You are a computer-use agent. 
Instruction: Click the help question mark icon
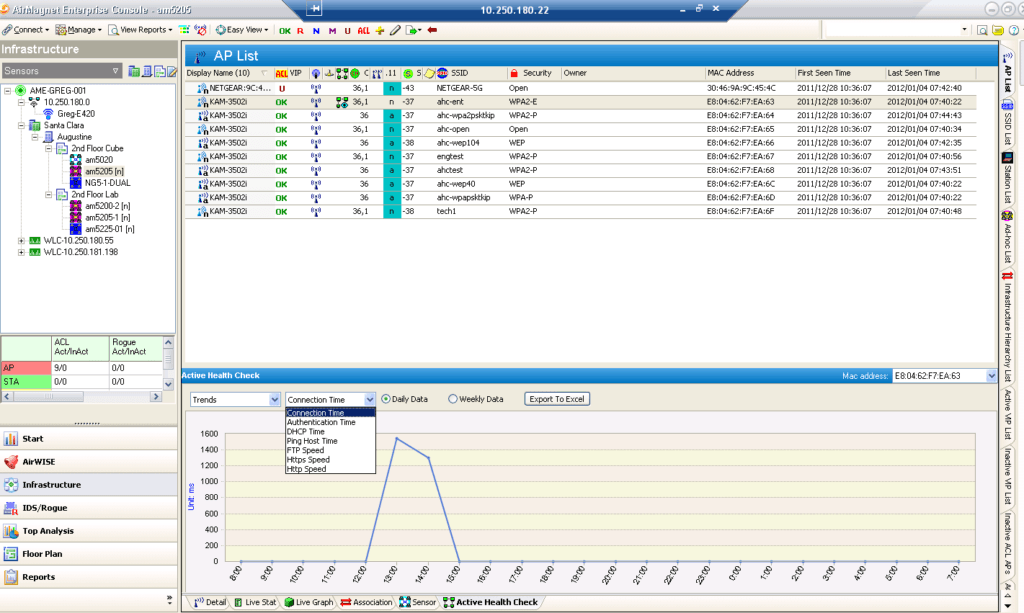1014,30
